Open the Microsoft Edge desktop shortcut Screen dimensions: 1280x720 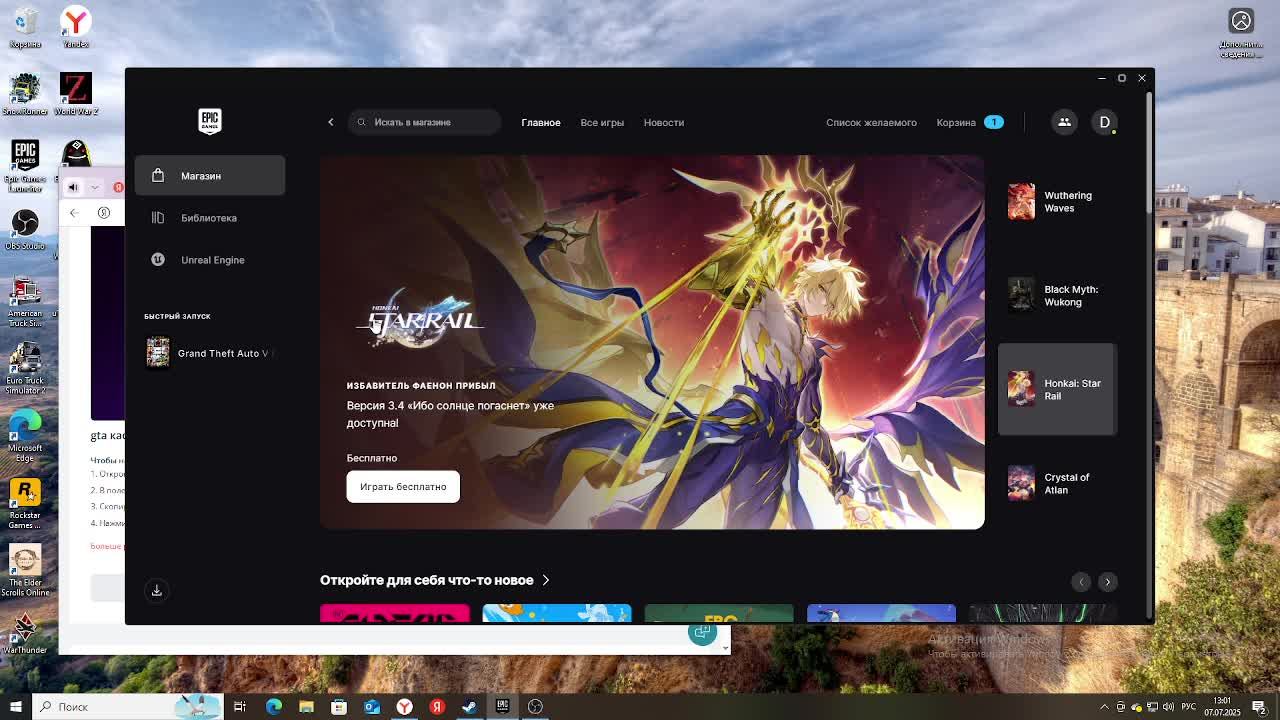[x=25, y=436]
